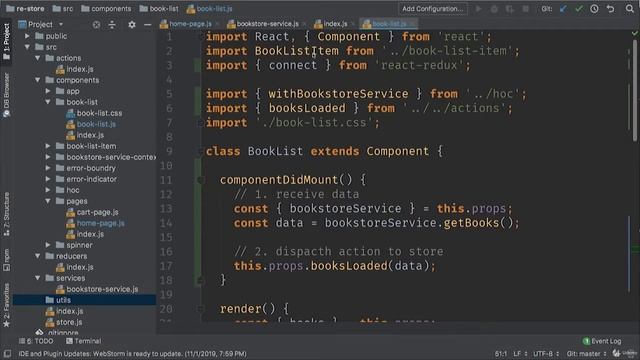Collapse the components folder

pos(38,80)
